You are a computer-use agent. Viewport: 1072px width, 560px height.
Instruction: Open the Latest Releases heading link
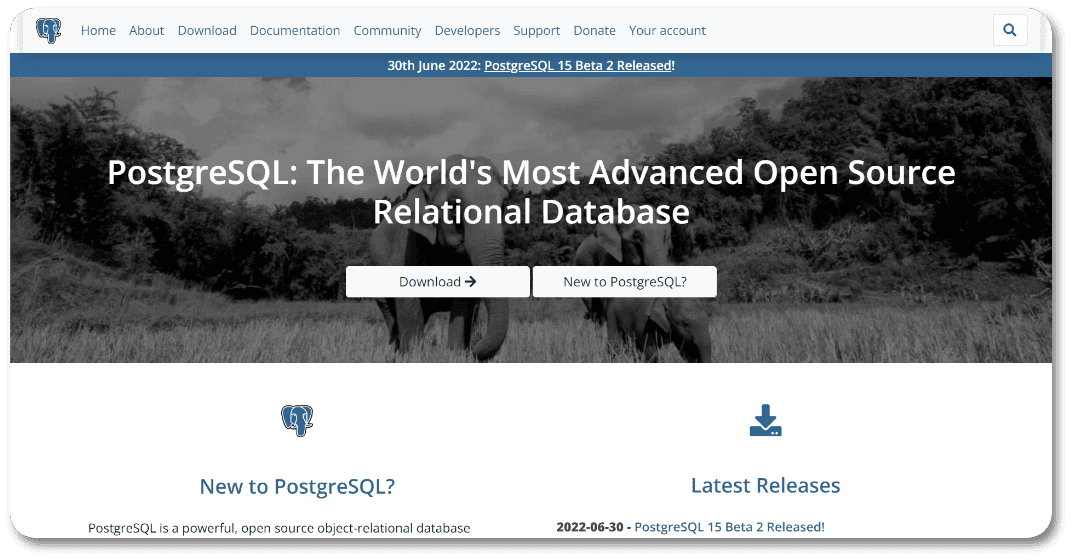(x=765, y=485)
